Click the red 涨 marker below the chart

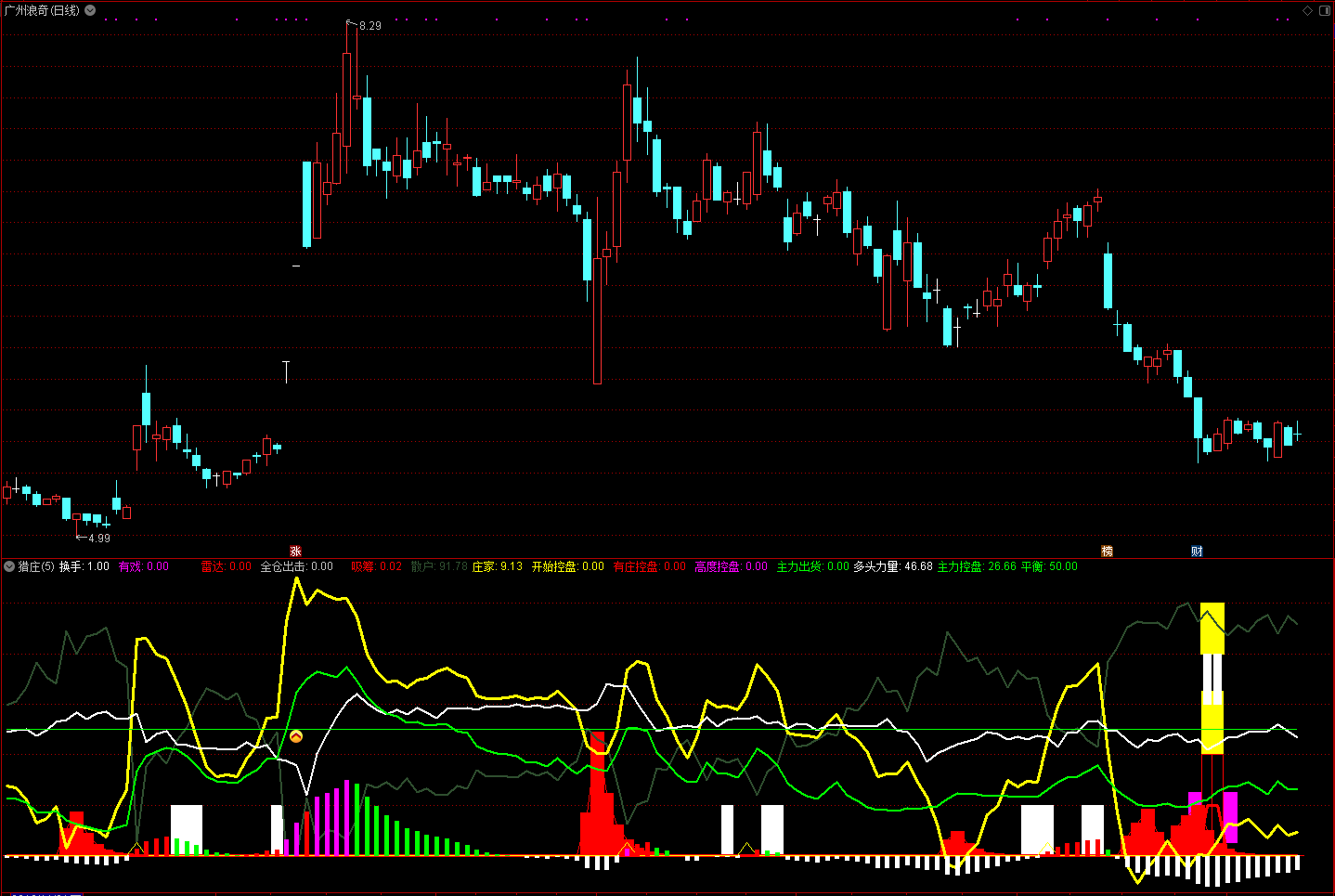pyautogui.click(x=295, y=552)
